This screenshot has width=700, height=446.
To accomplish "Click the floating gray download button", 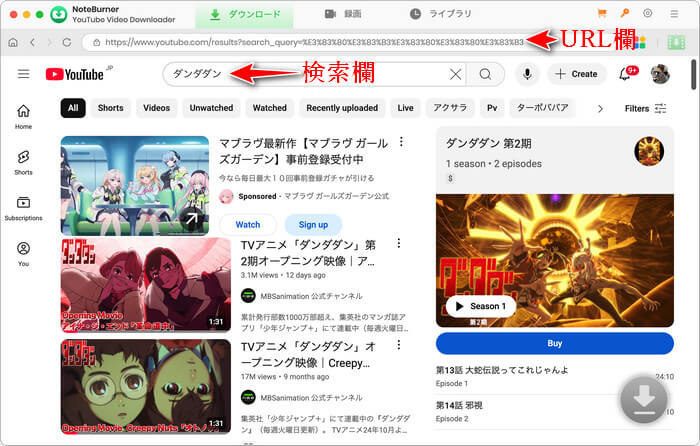I will coord(643,400).
